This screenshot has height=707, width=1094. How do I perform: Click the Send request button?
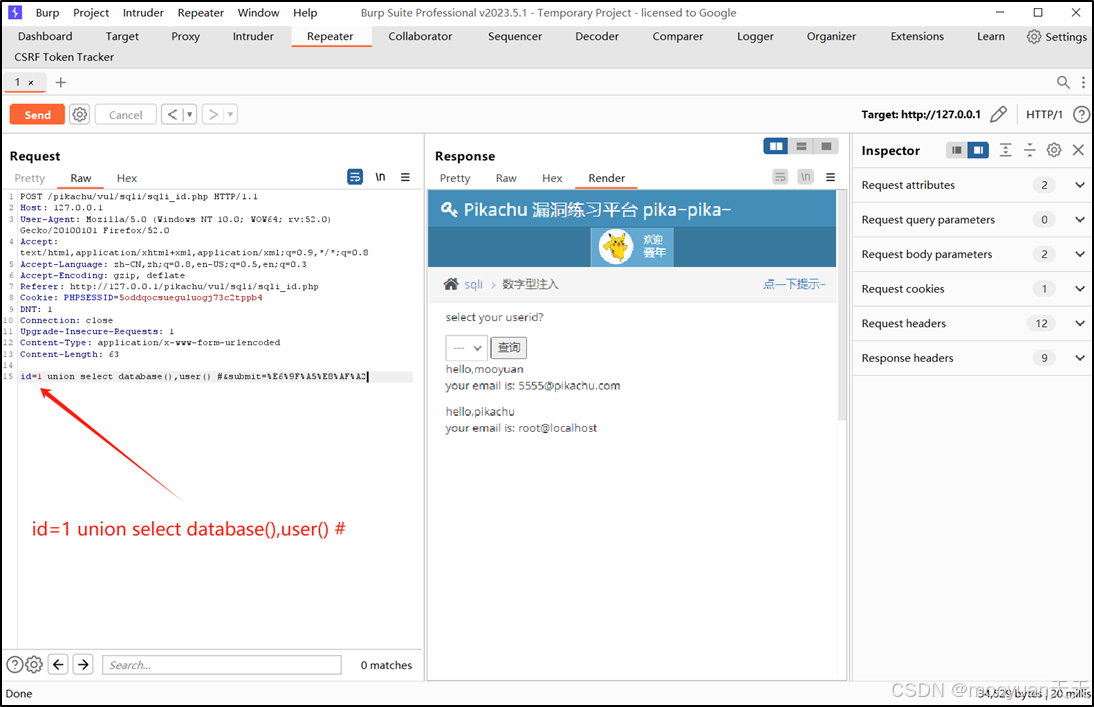37,114
